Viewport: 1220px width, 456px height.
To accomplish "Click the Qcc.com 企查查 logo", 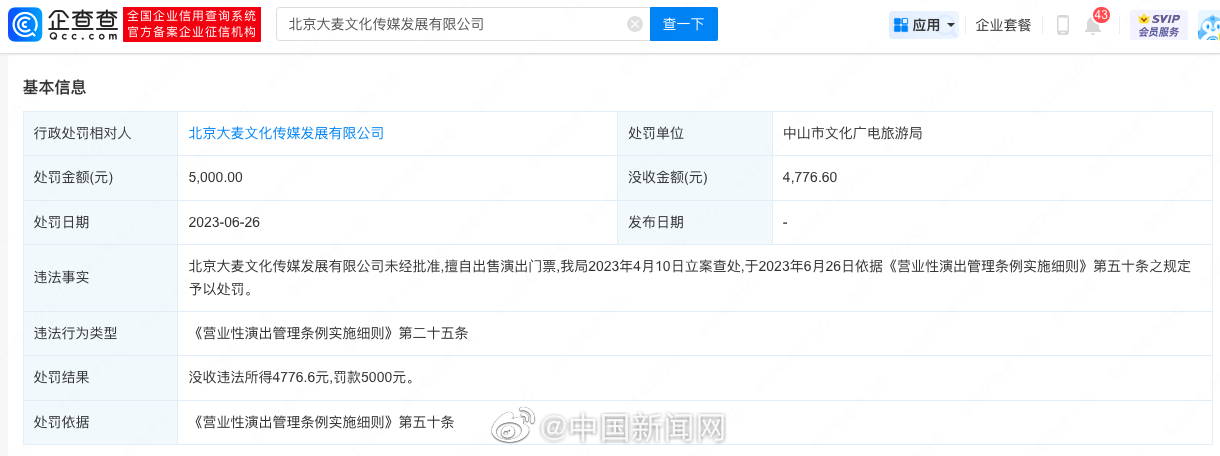I will click(63, 24).
